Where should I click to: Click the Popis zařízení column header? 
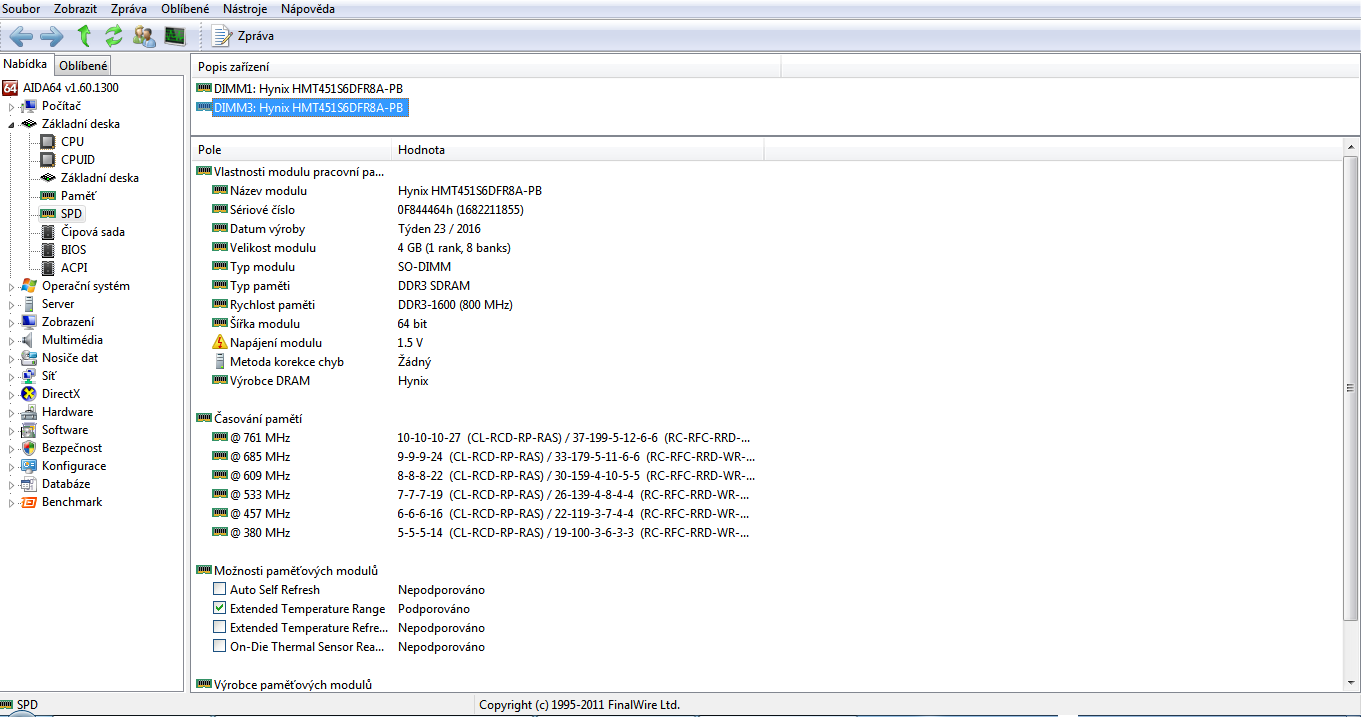[x=485, y=67]
